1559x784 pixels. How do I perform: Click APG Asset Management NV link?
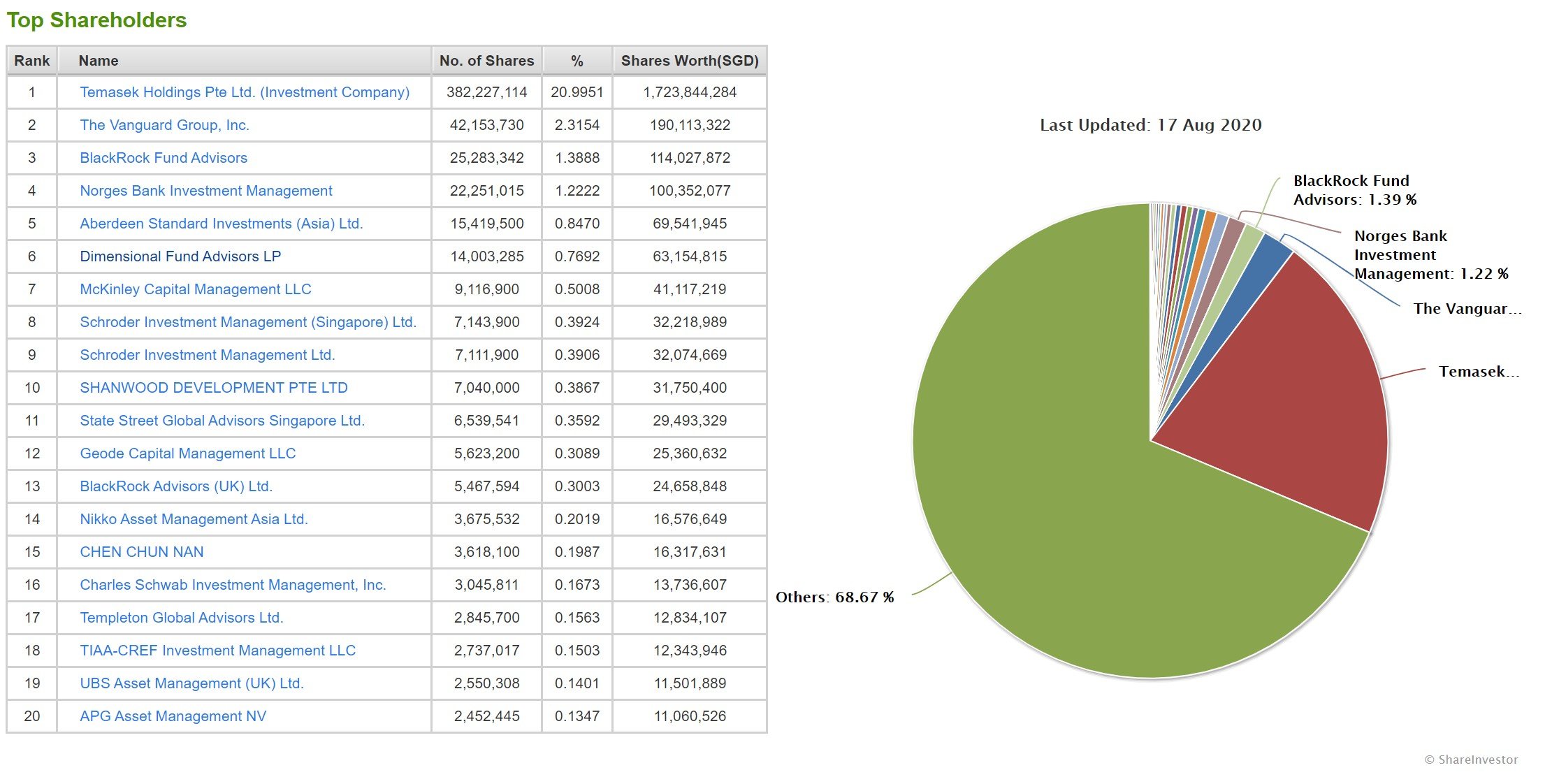coord(173,716)
